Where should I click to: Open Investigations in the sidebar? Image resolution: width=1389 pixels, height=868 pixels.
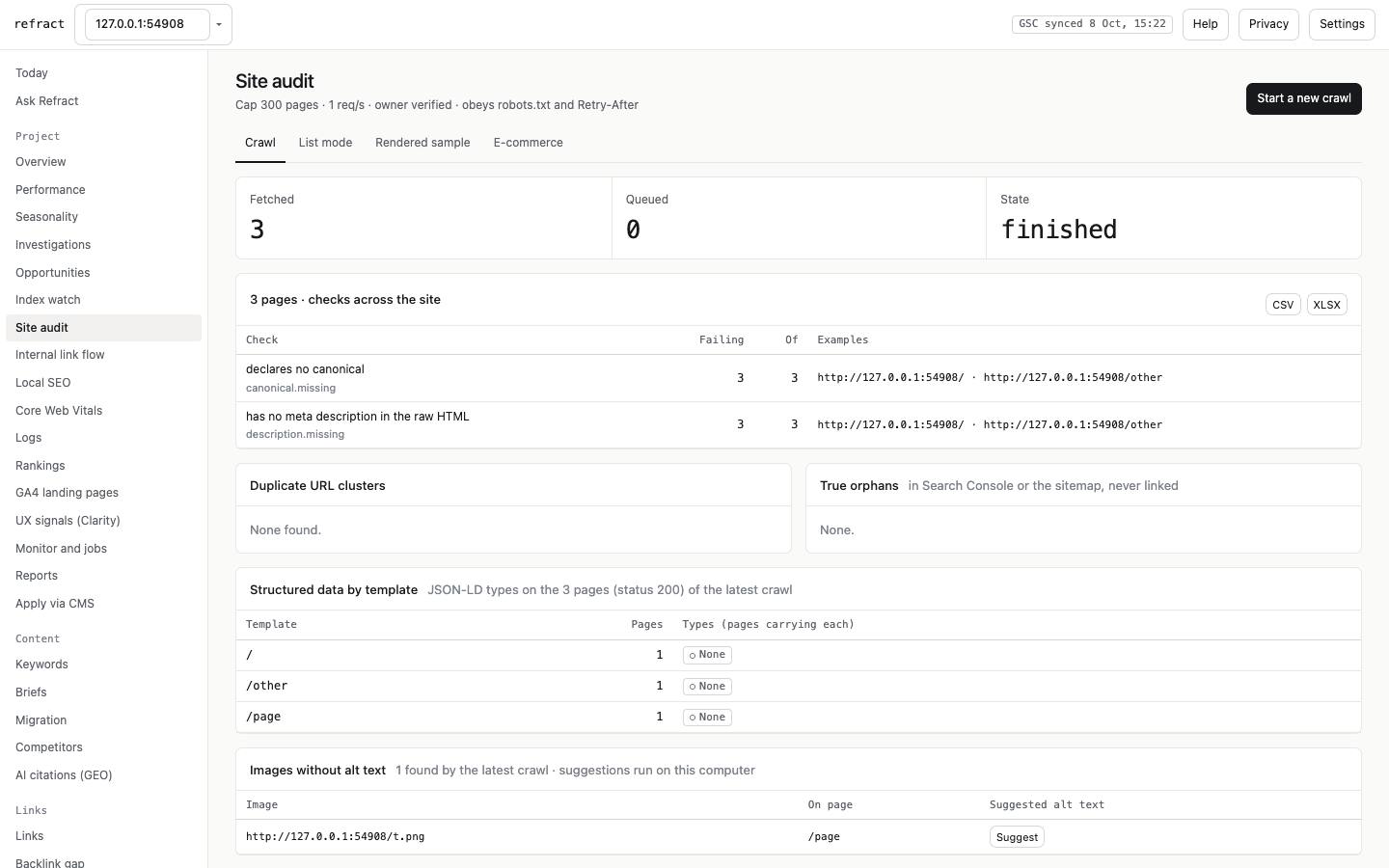tap(103, 245)
